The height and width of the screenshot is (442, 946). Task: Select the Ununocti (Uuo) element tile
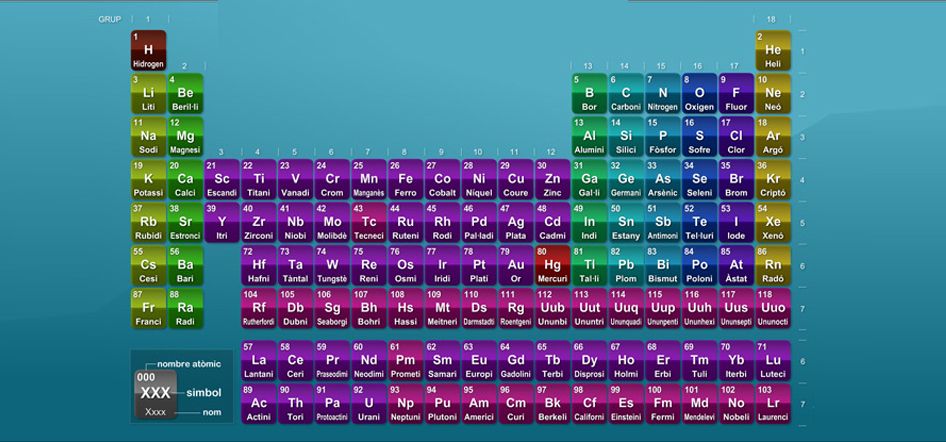tap(773, 309)
